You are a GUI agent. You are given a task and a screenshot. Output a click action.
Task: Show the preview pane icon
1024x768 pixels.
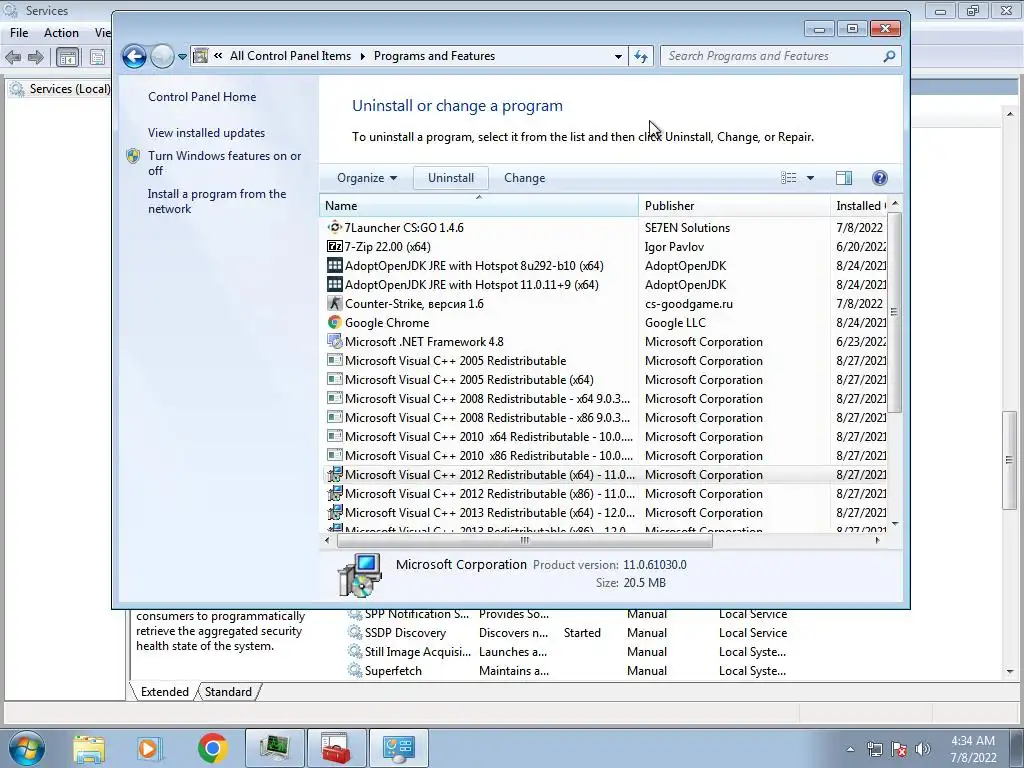(x=844, y=178)
